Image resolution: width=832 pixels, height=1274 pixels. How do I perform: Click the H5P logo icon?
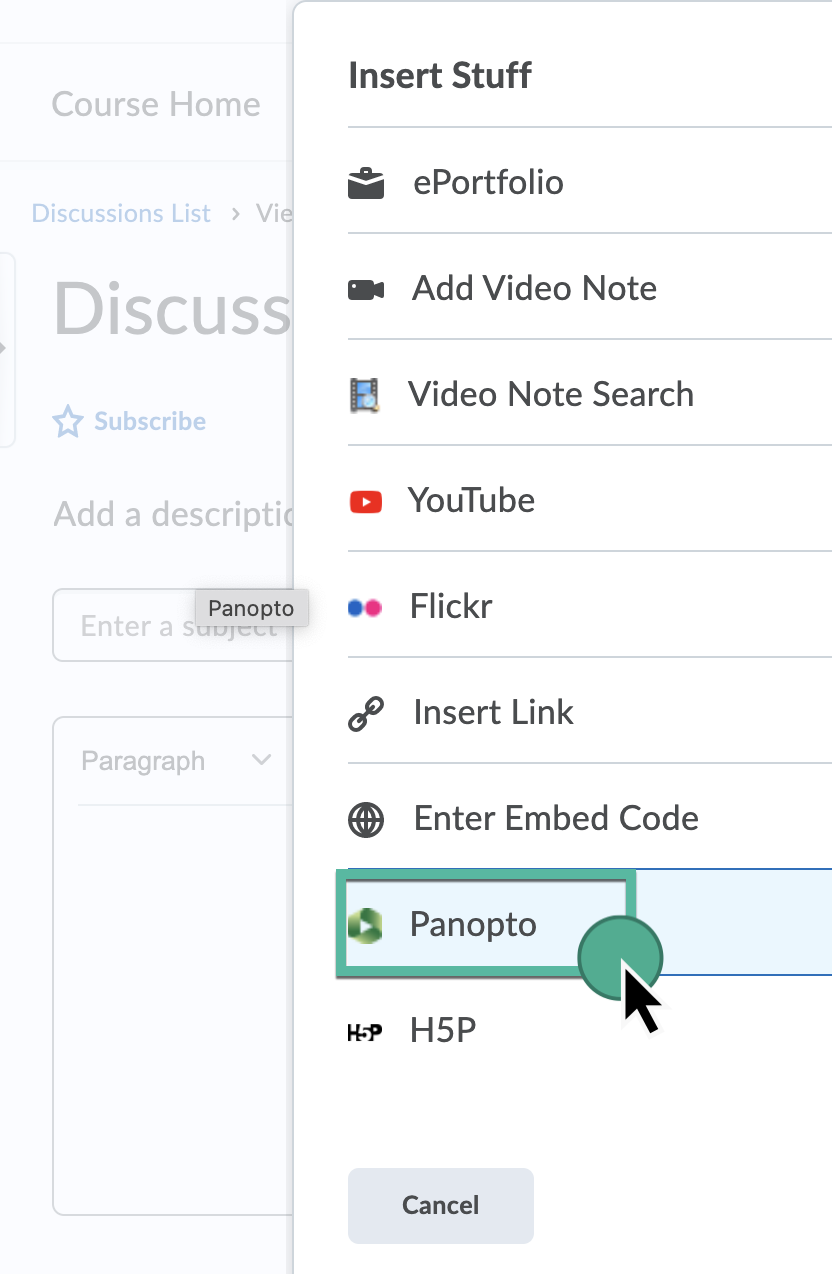(x=365, y=1032)
